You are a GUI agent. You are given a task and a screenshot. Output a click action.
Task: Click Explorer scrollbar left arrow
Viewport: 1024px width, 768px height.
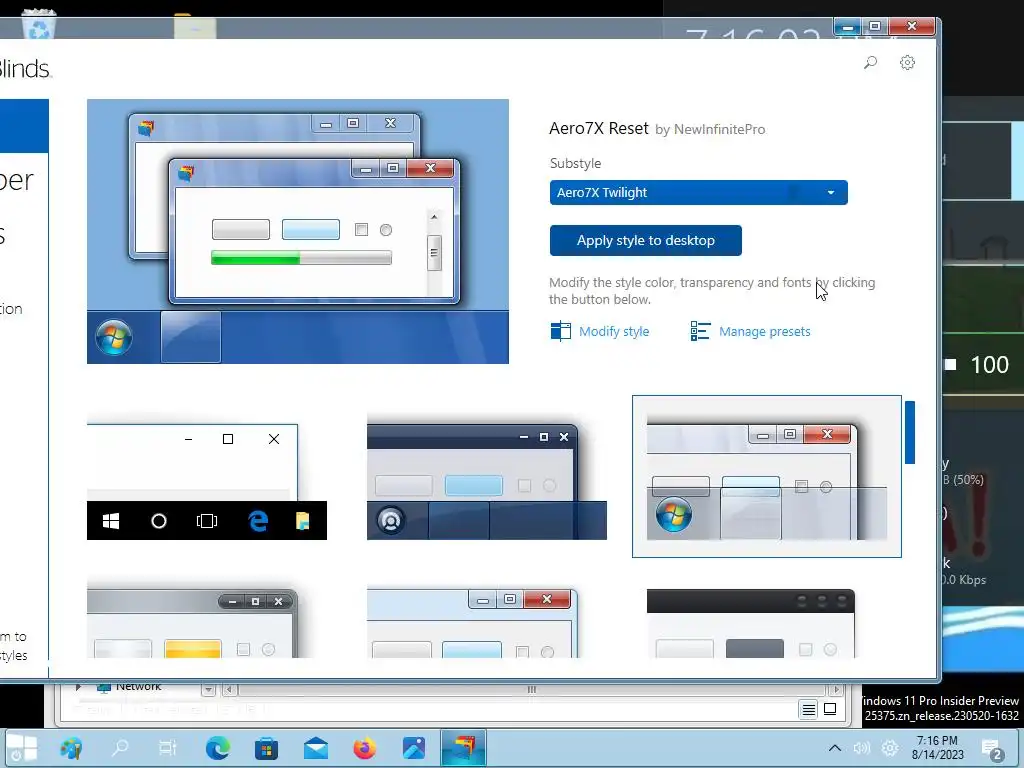(229, 690)
